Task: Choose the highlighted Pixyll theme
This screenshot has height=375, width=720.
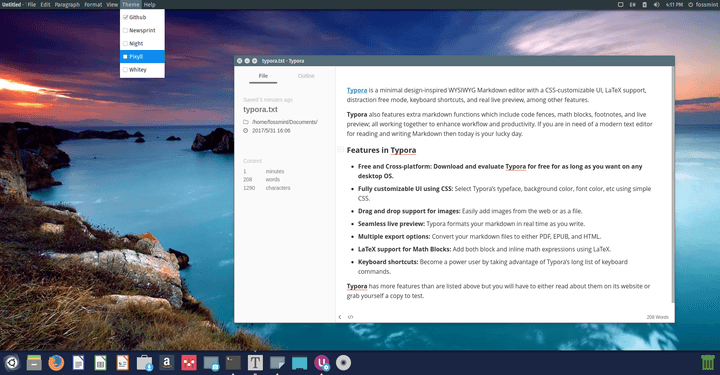Action: [142, 56]
